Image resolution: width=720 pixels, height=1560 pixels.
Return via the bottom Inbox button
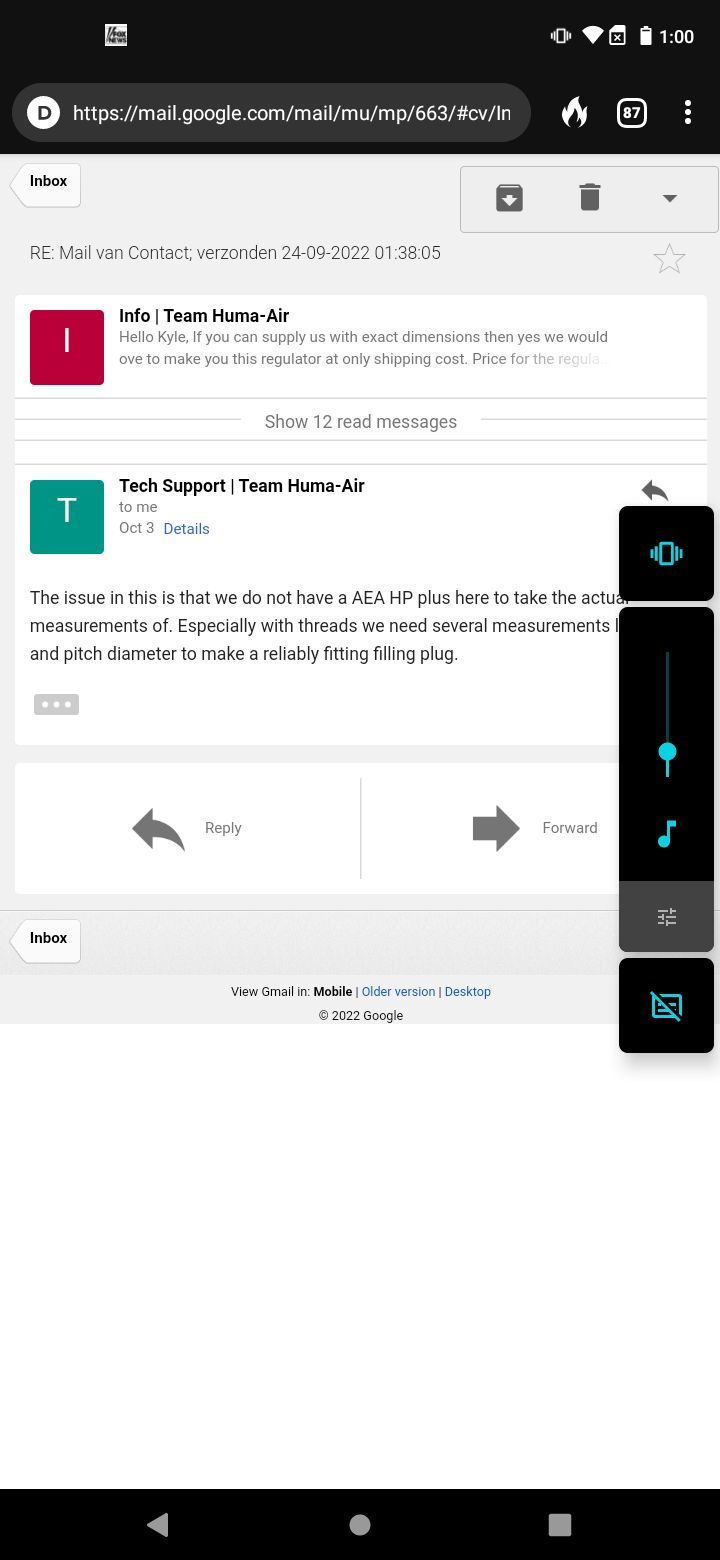point(46,942)
